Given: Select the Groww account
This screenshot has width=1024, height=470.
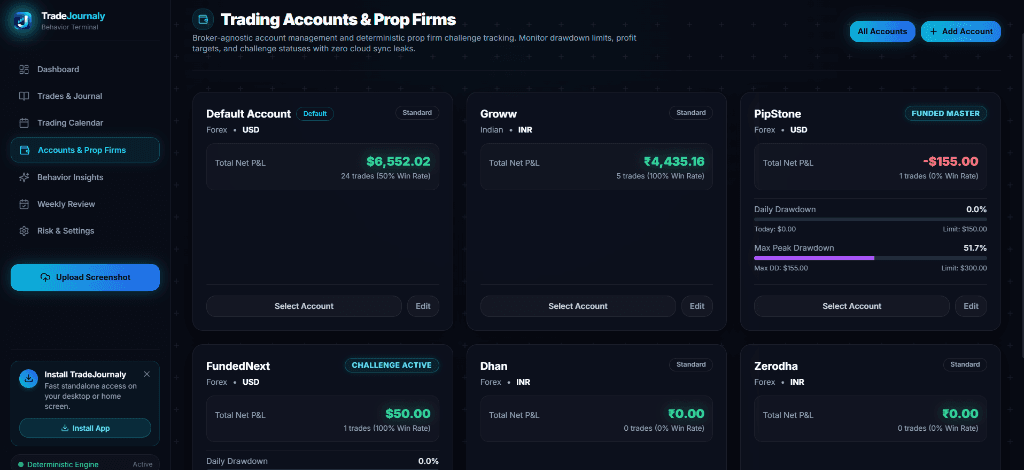Looking at the screenshot, I should coord(578,306).
